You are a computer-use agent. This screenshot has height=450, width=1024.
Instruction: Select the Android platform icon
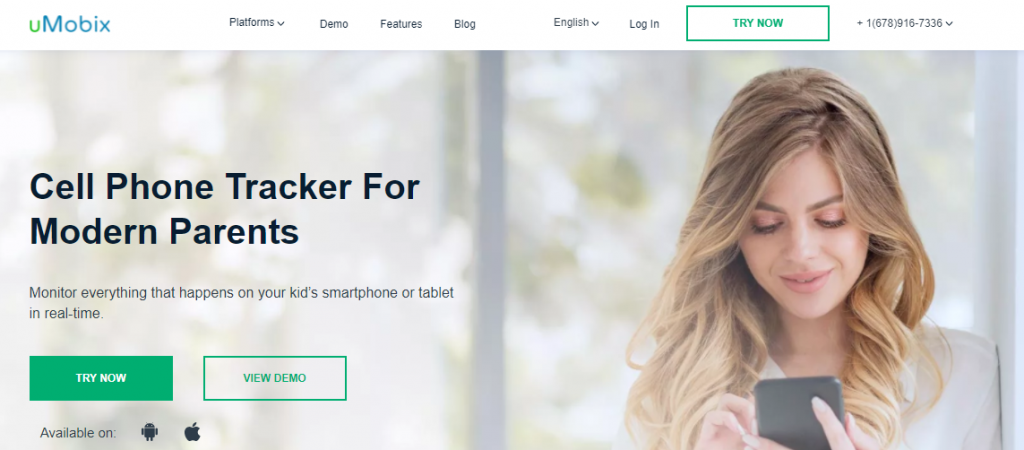tap(150, 432)
